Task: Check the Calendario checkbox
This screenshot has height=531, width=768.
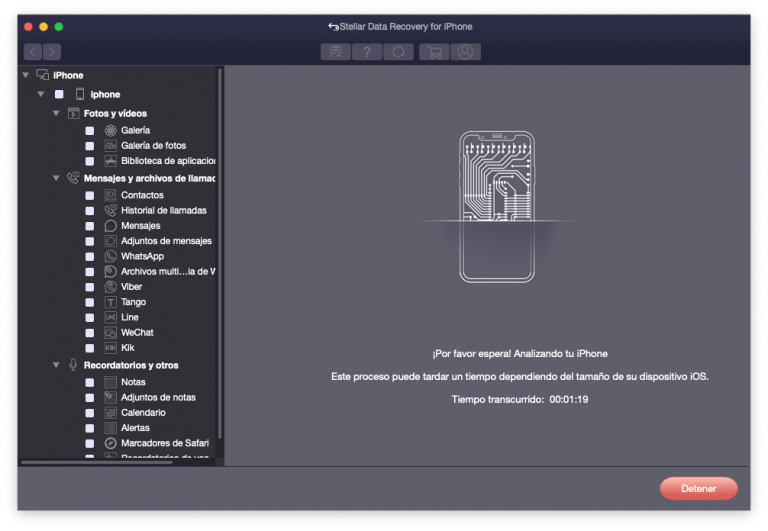Action: [90, 413]
